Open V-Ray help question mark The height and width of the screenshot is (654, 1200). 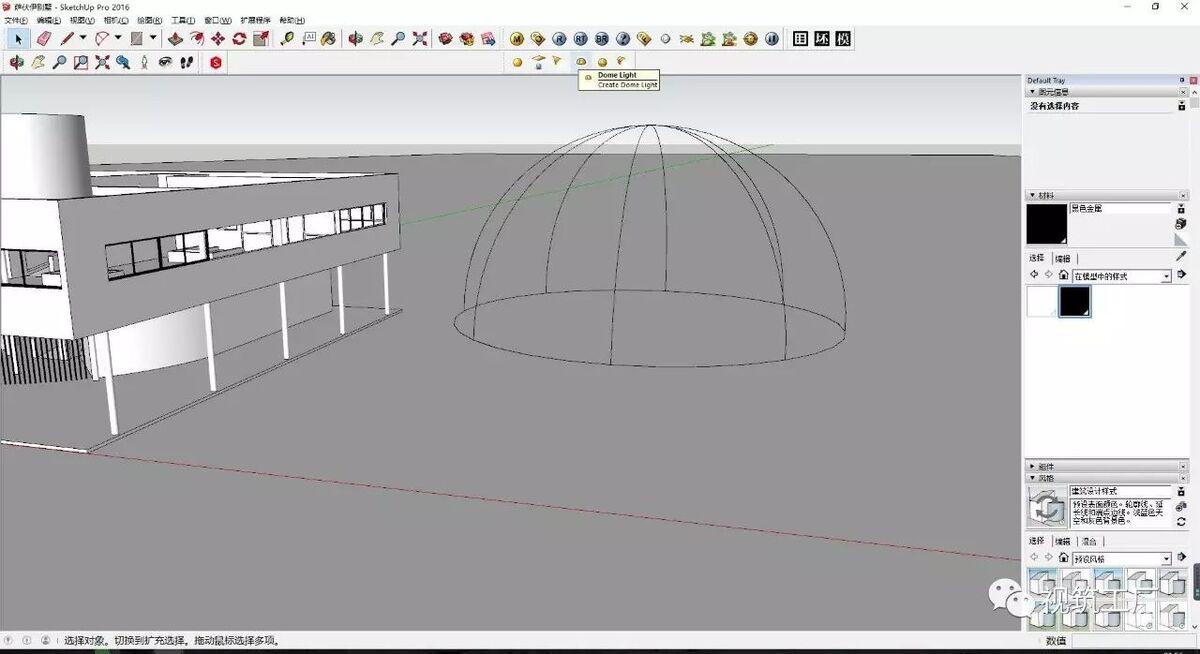[x=623, y=39]
